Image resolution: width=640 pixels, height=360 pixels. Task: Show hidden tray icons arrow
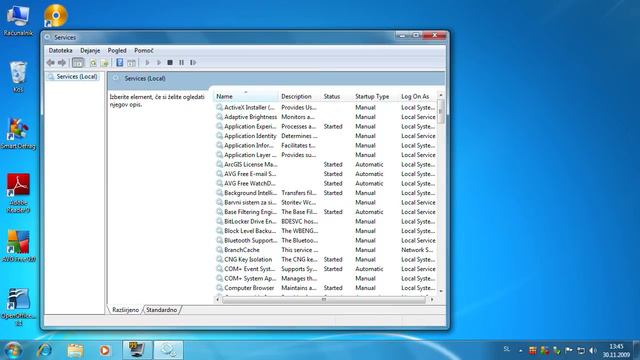tap(521, 351)
